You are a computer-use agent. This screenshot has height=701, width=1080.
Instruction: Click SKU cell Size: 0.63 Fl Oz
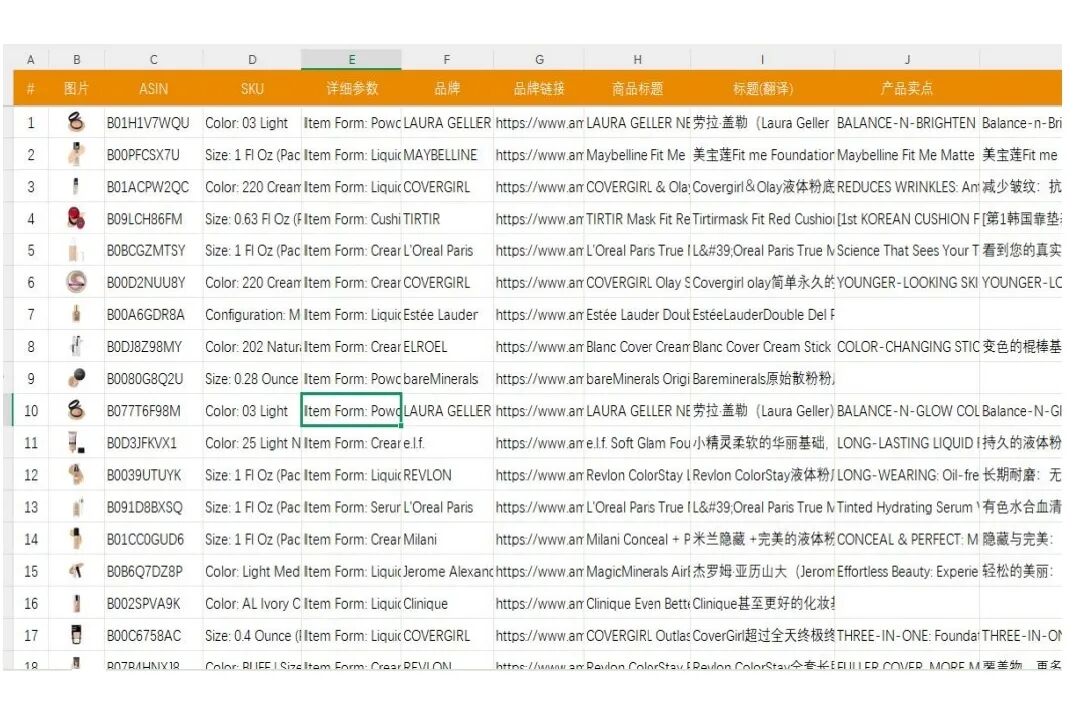click(x=252, y=219)
